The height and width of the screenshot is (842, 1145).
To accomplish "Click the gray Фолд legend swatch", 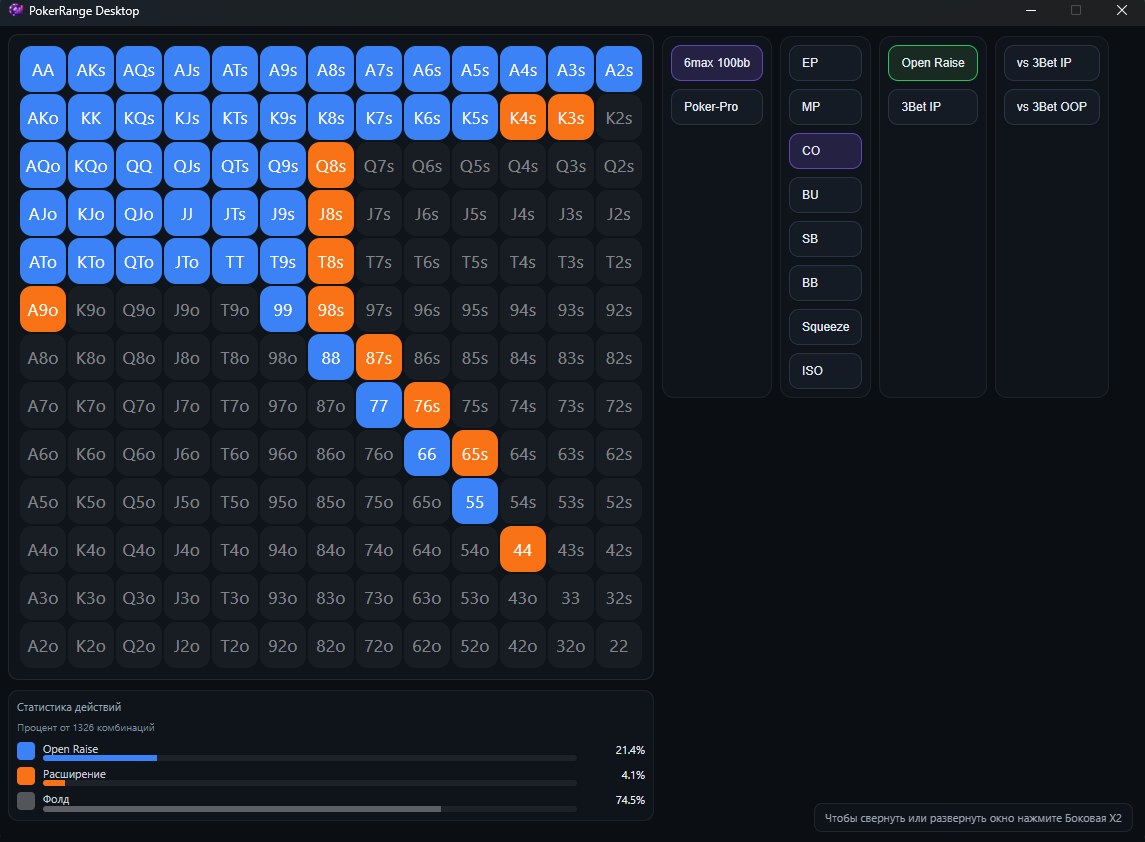I will pos(26,801).
